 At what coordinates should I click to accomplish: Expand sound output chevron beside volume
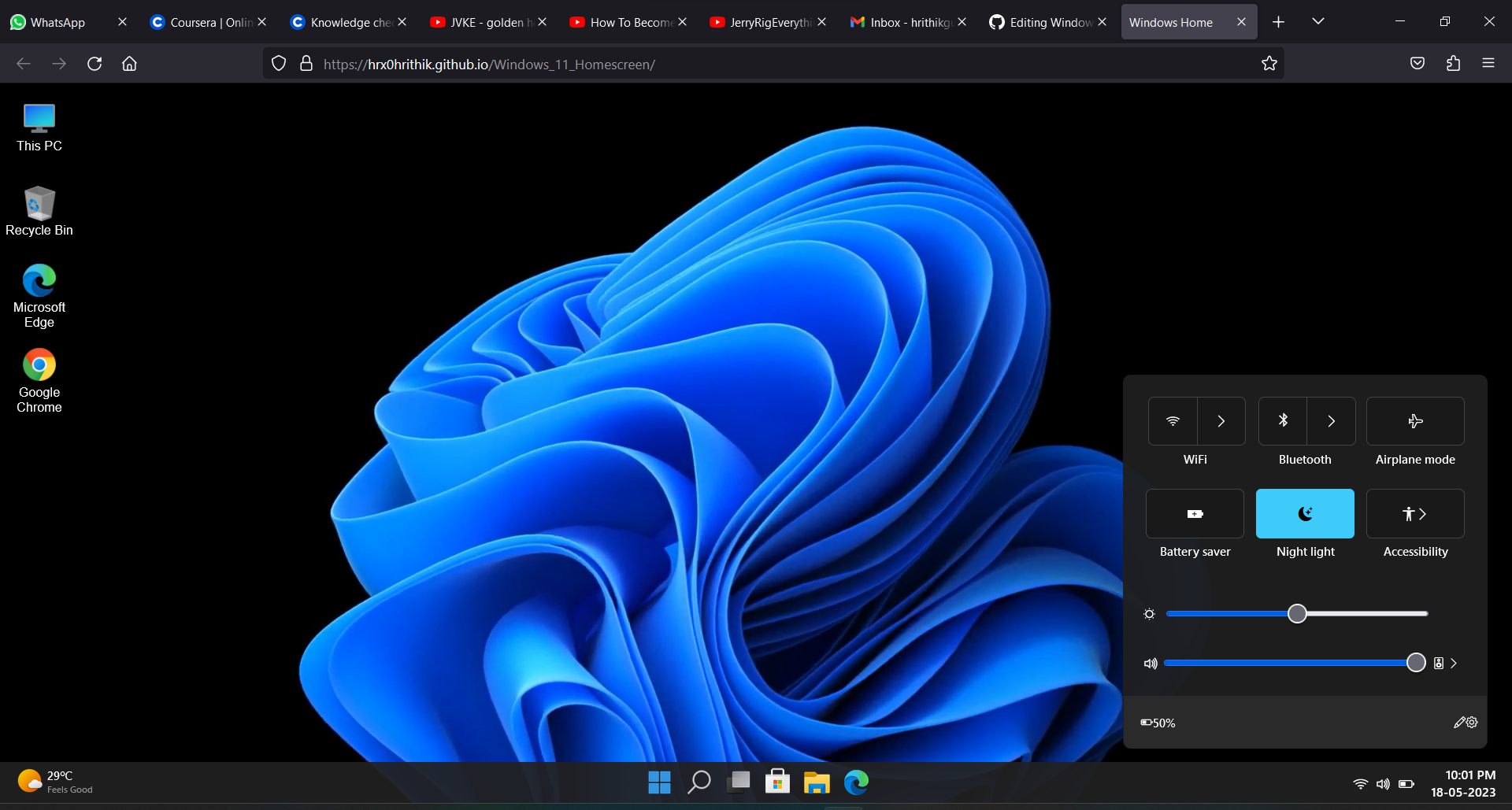tap(1454, 664)
